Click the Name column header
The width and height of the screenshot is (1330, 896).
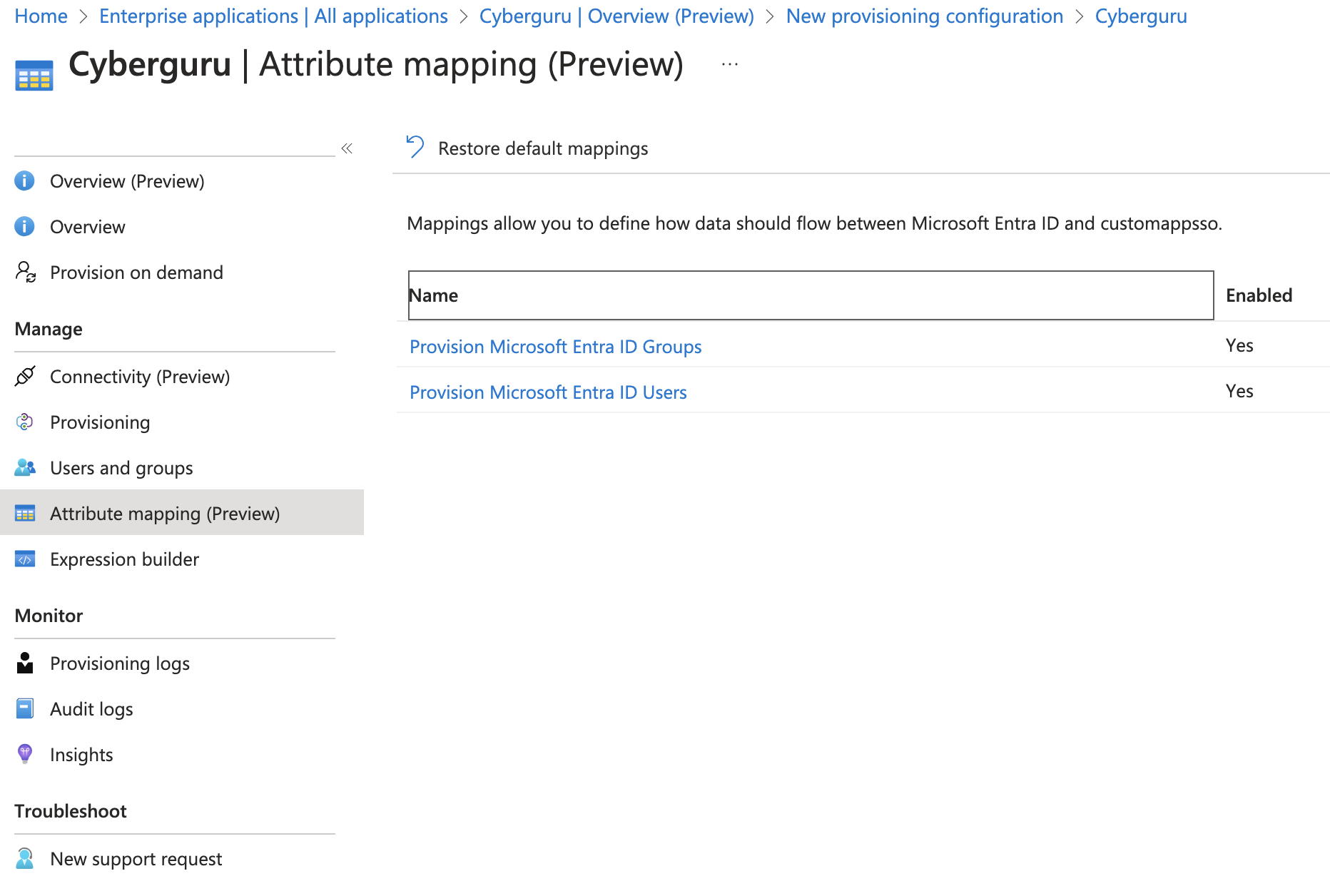point(811,295)
